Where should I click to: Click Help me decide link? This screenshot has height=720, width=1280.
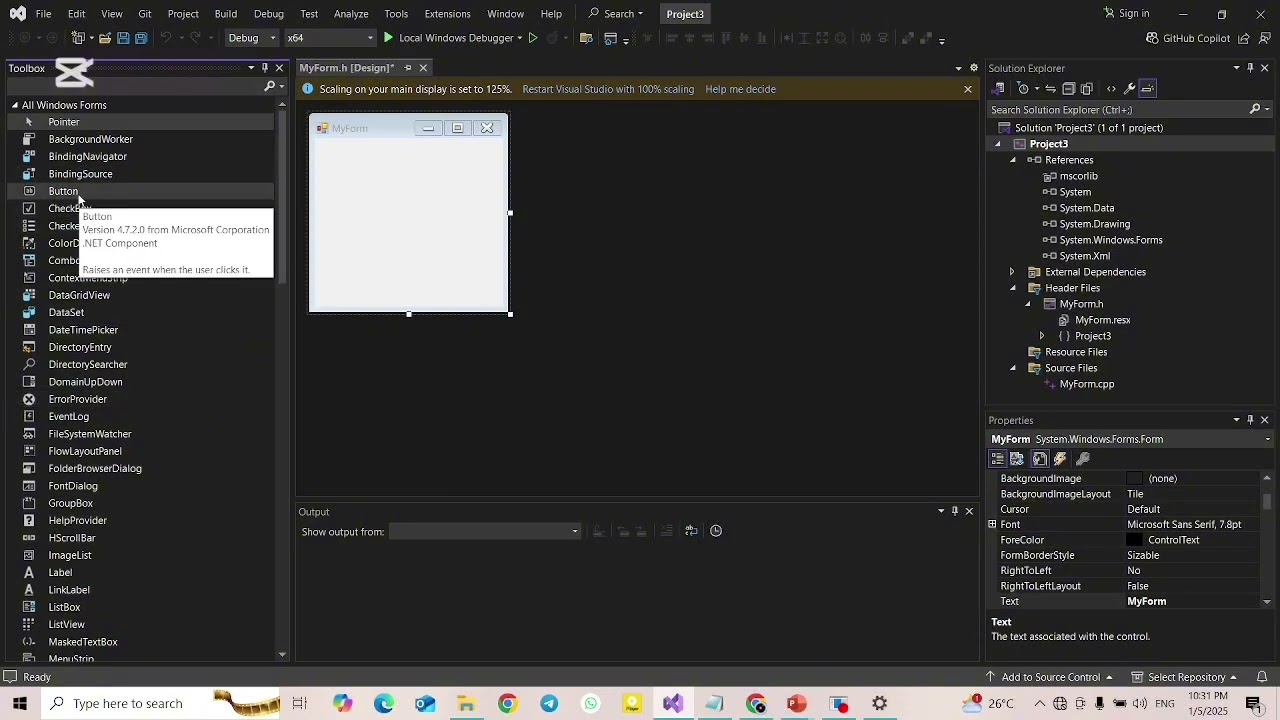(740, 89)
